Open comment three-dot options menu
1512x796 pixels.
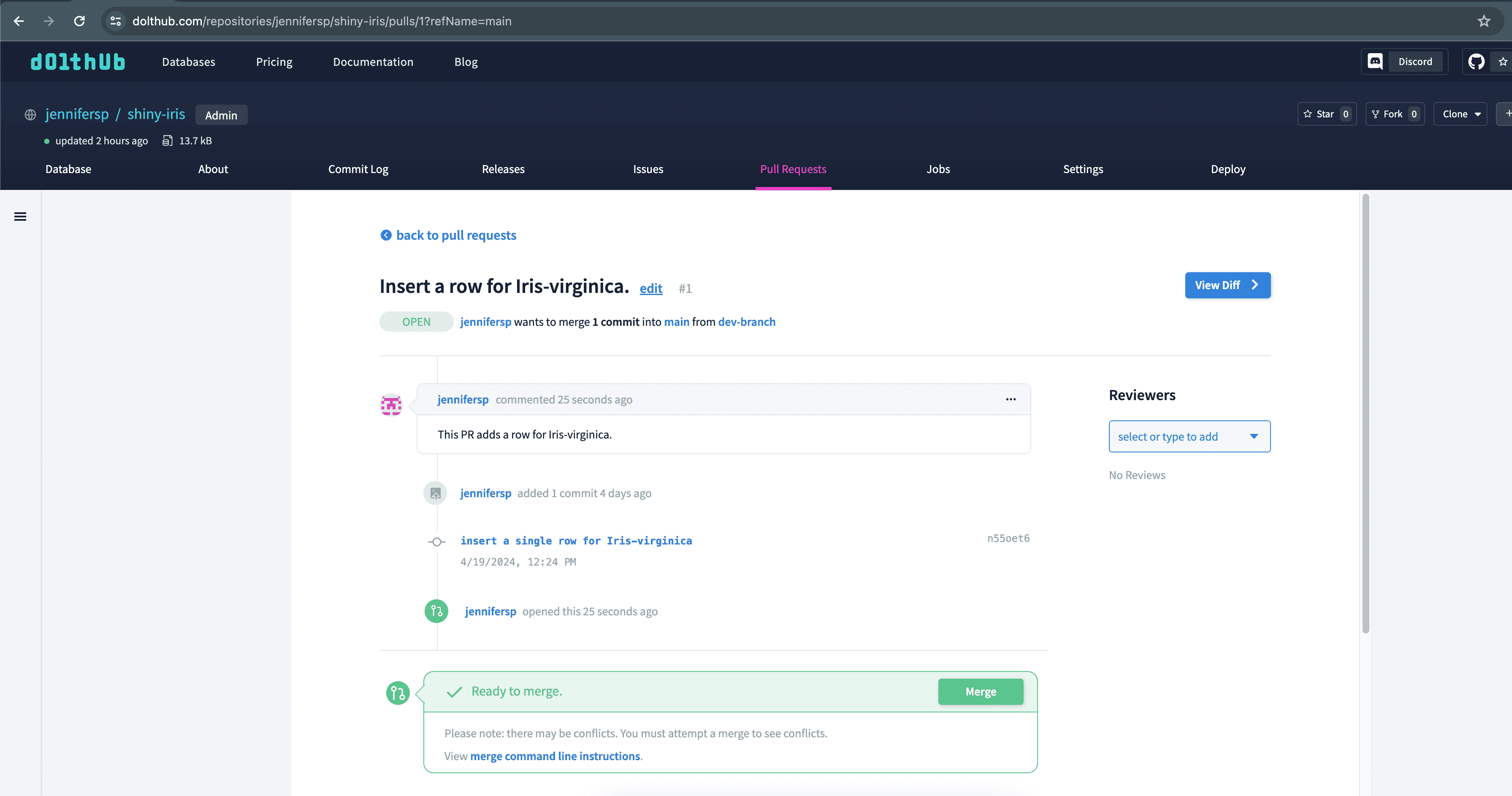(1011, 399)
